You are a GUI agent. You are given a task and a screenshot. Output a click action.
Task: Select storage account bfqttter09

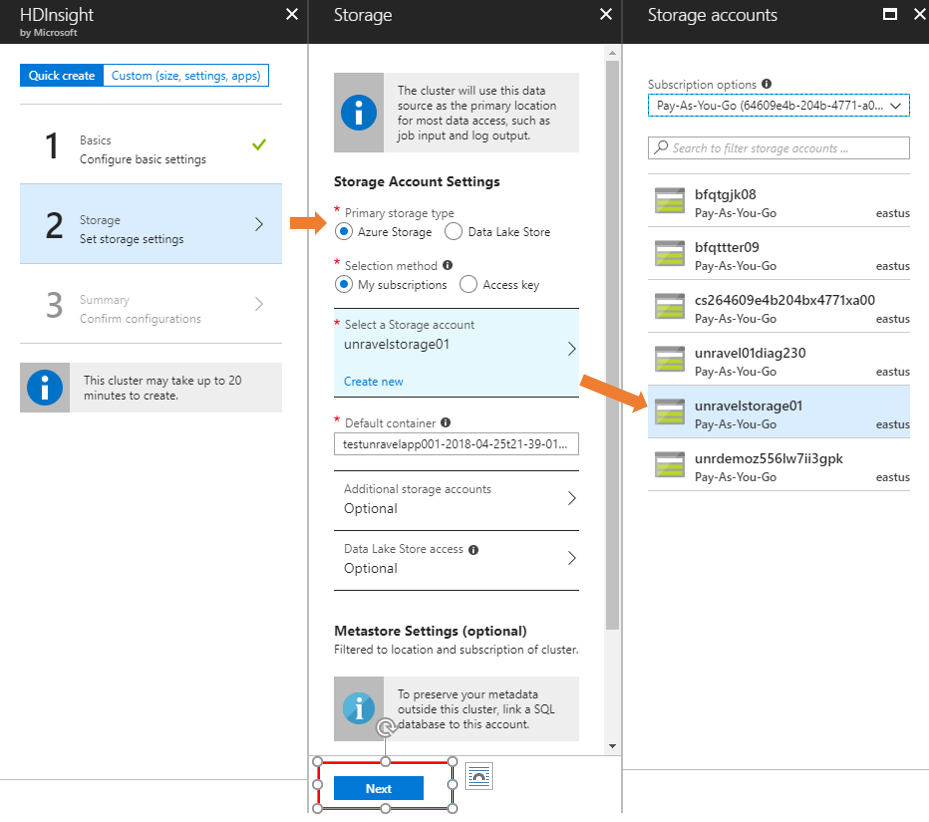coord(779,253)
